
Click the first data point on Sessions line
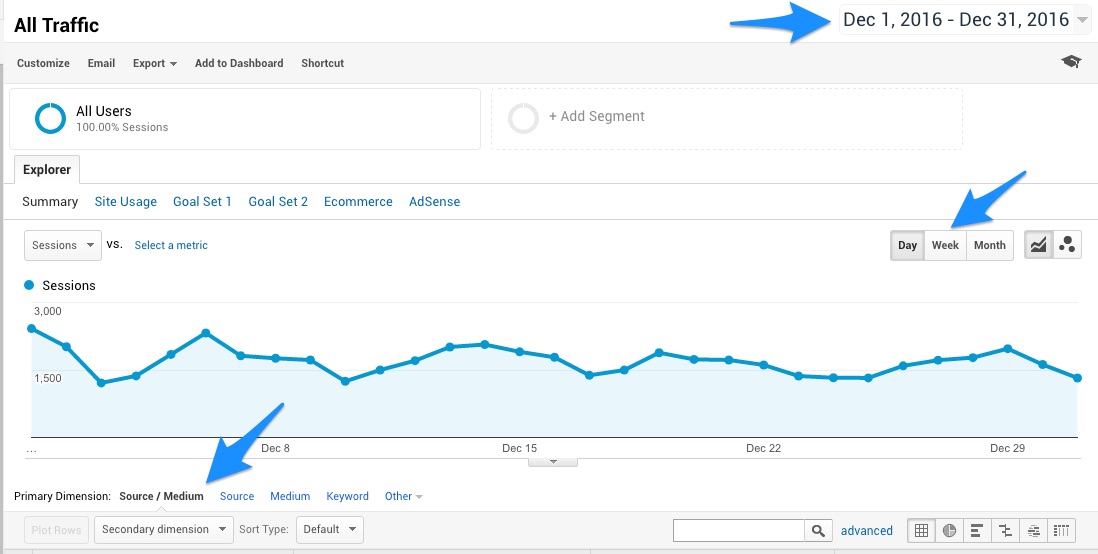(31, 328)
